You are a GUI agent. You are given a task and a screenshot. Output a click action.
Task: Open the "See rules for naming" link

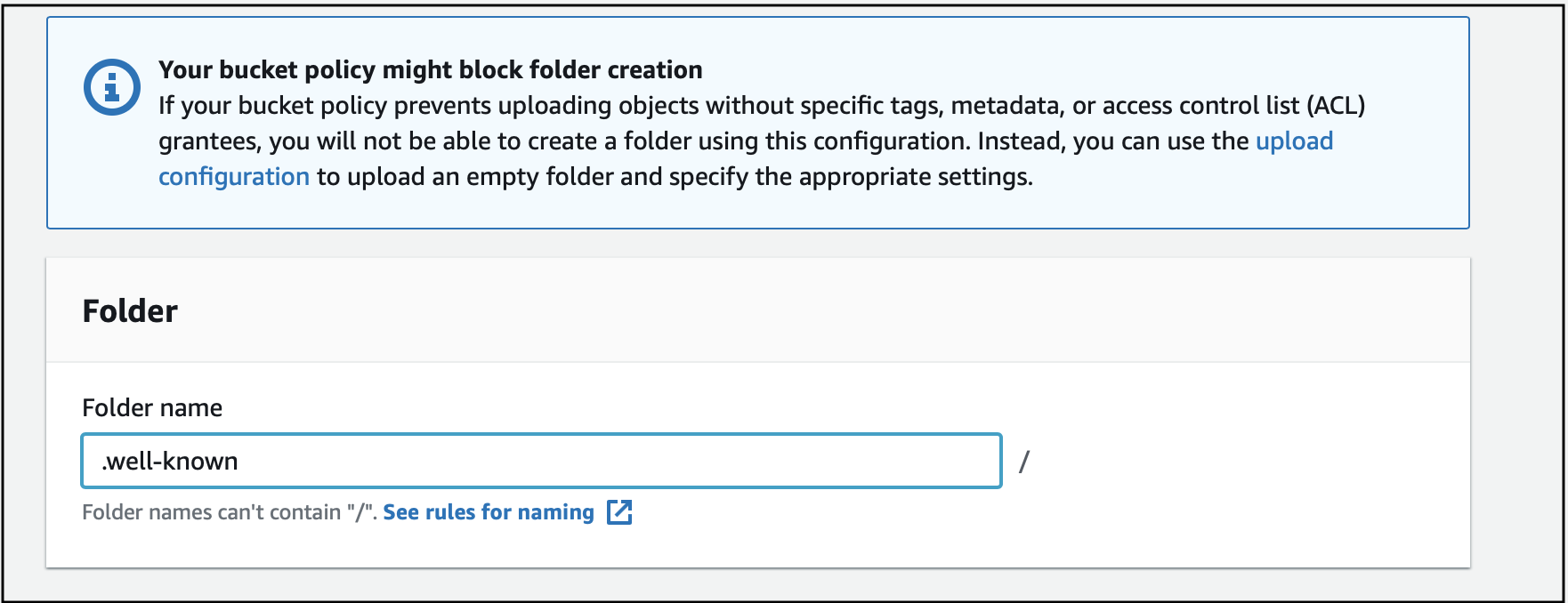pyautogui.click(x=489, y=512)
